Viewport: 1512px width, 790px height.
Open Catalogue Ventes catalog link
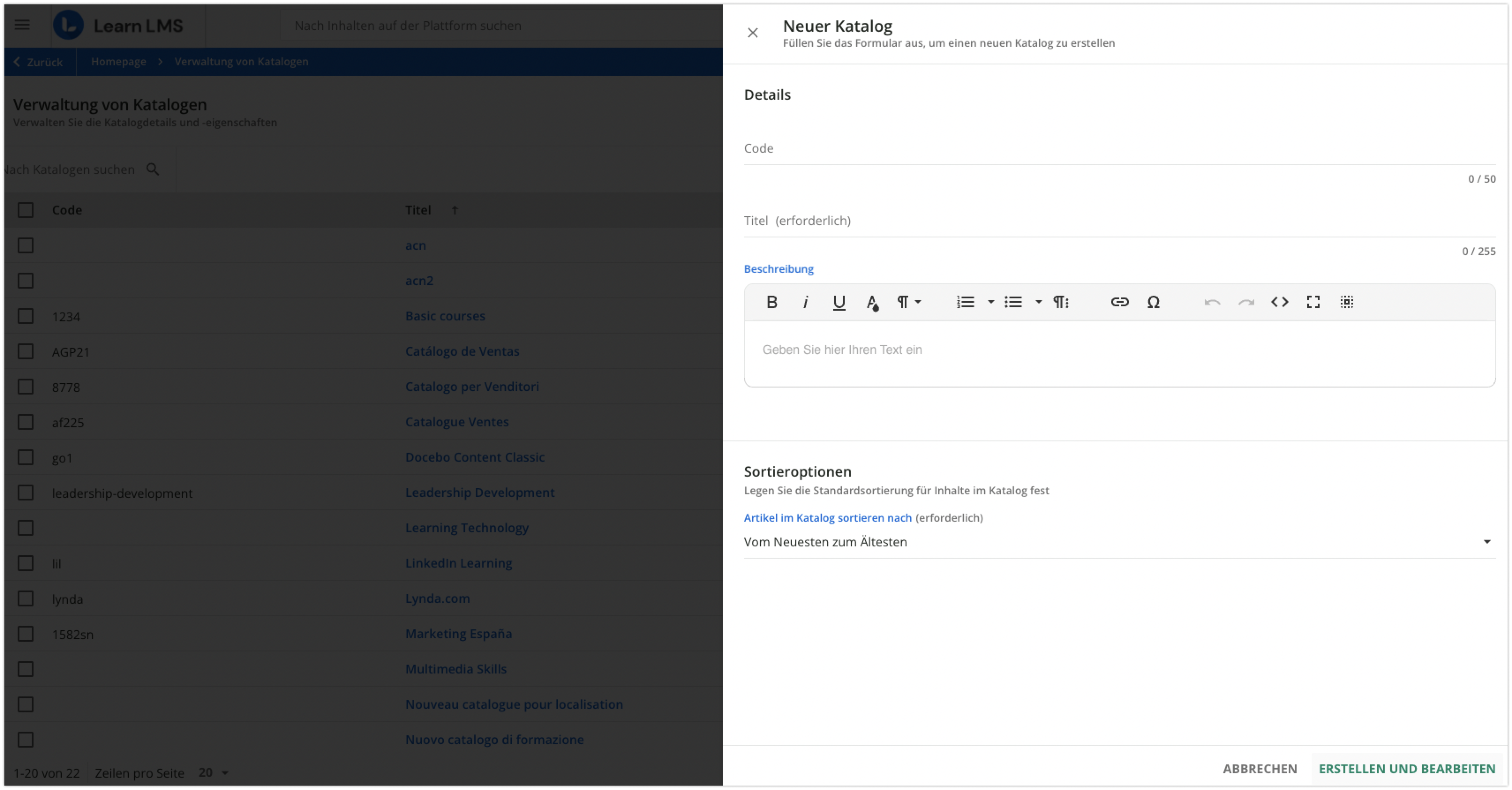pyautogui.click(x=457, y=422)
